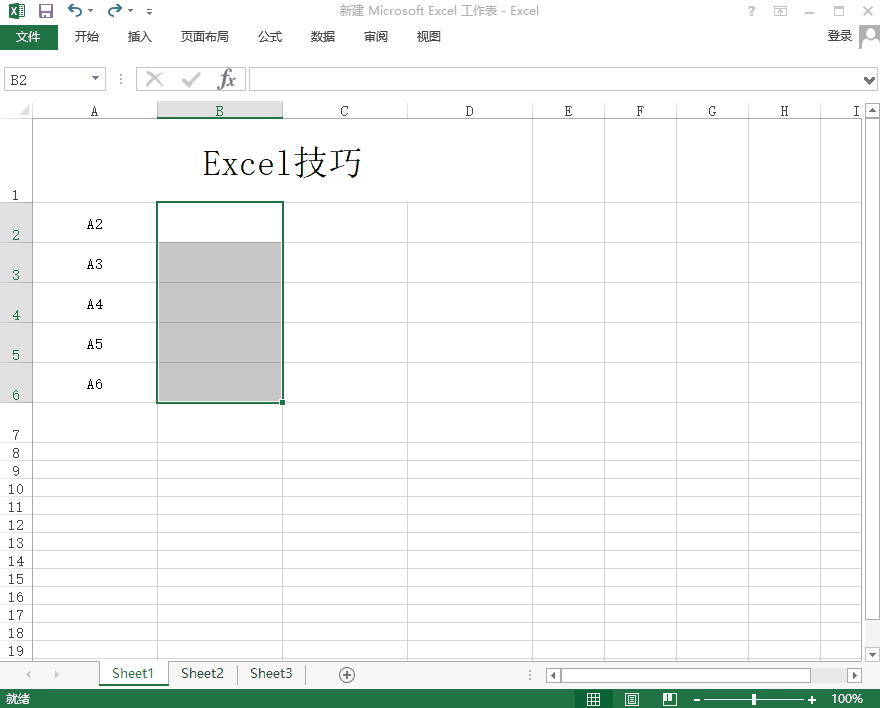Expand the Name Box dropdown arrow
This screenshot has height=708, width=880.
pyautogui.click(x=95, y=79)
